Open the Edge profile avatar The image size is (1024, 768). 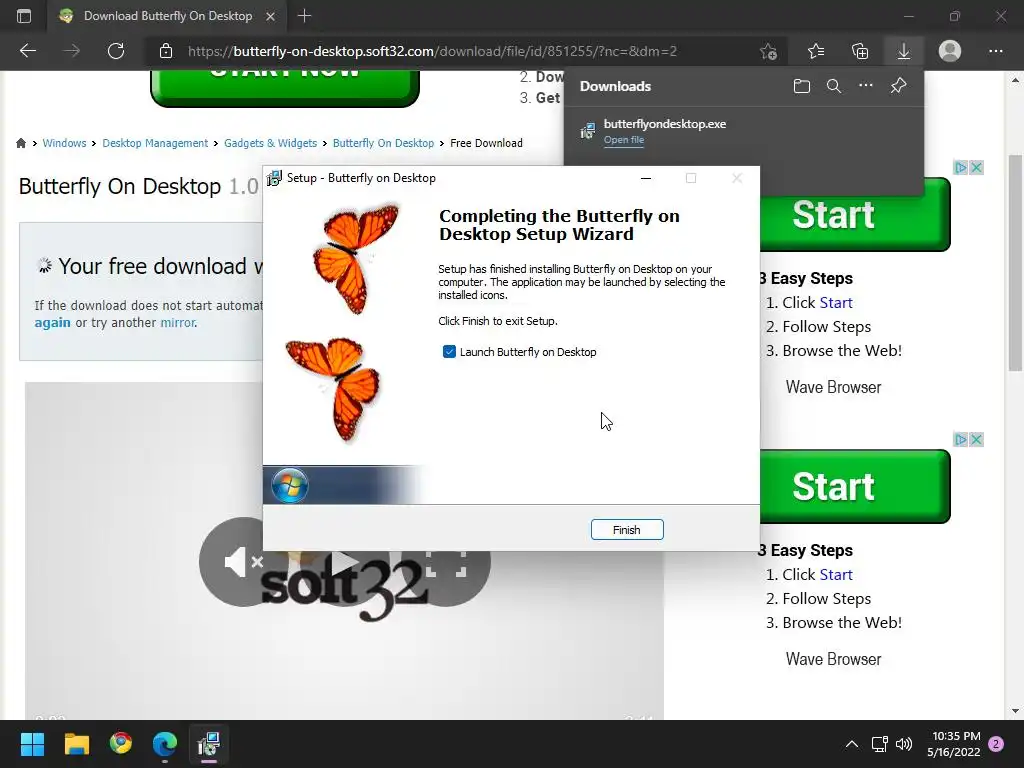pos(950,51)
